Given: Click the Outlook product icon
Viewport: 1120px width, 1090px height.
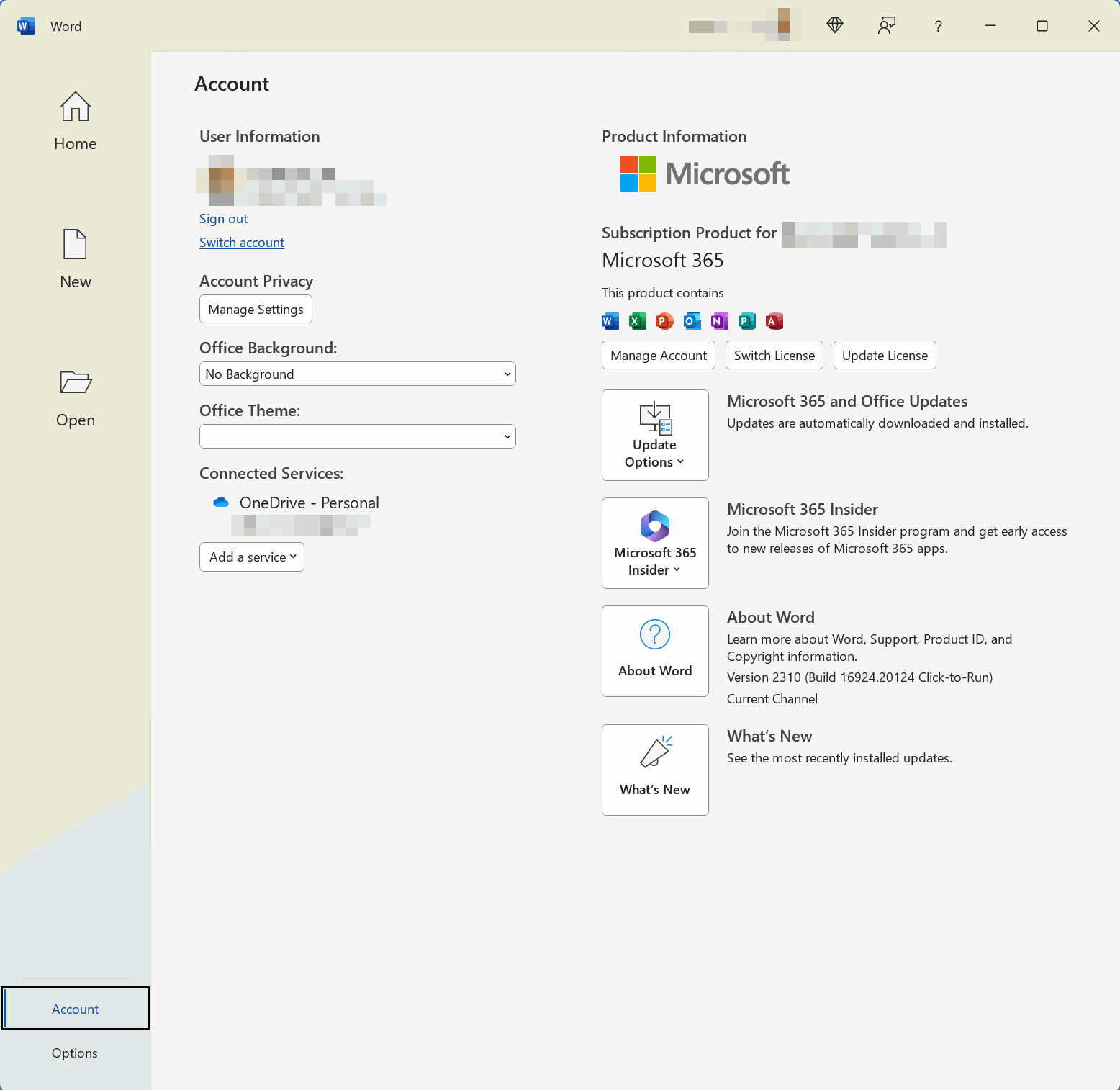Looking at the screenshot, I should point(692,321).
